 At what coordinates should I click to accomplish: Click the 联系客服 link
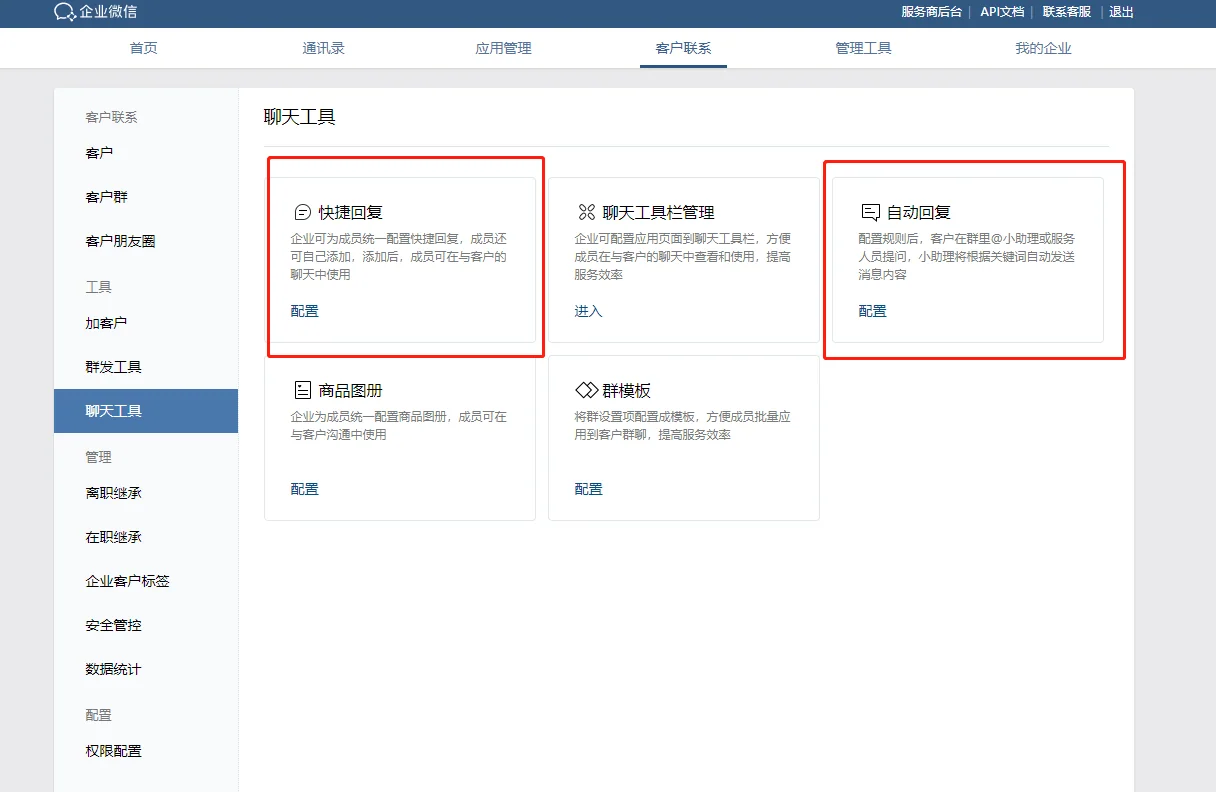(x=1067, y=12)
